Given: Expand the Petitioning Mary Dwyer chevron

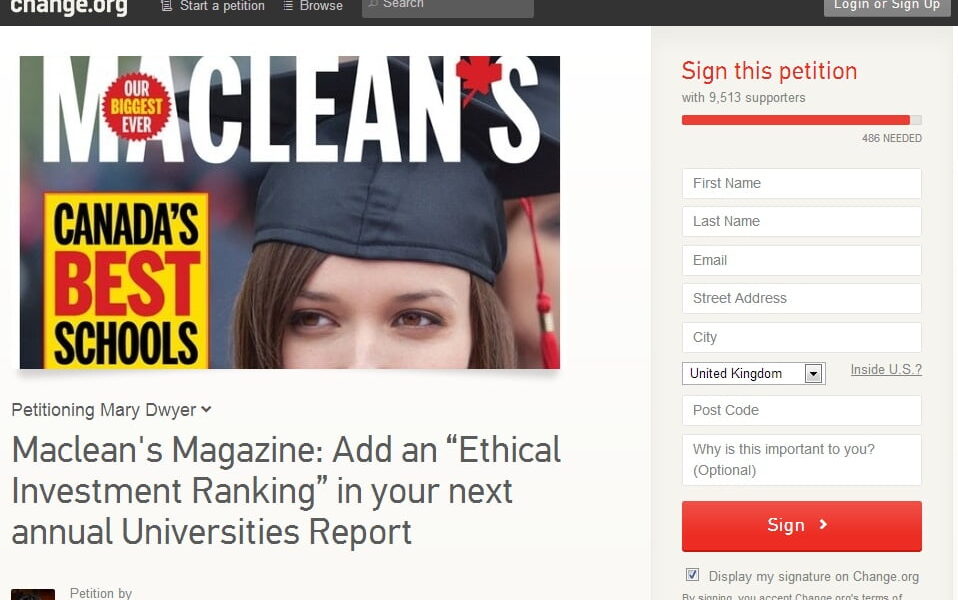Looking at the screenshot, I should pos(207,409).
